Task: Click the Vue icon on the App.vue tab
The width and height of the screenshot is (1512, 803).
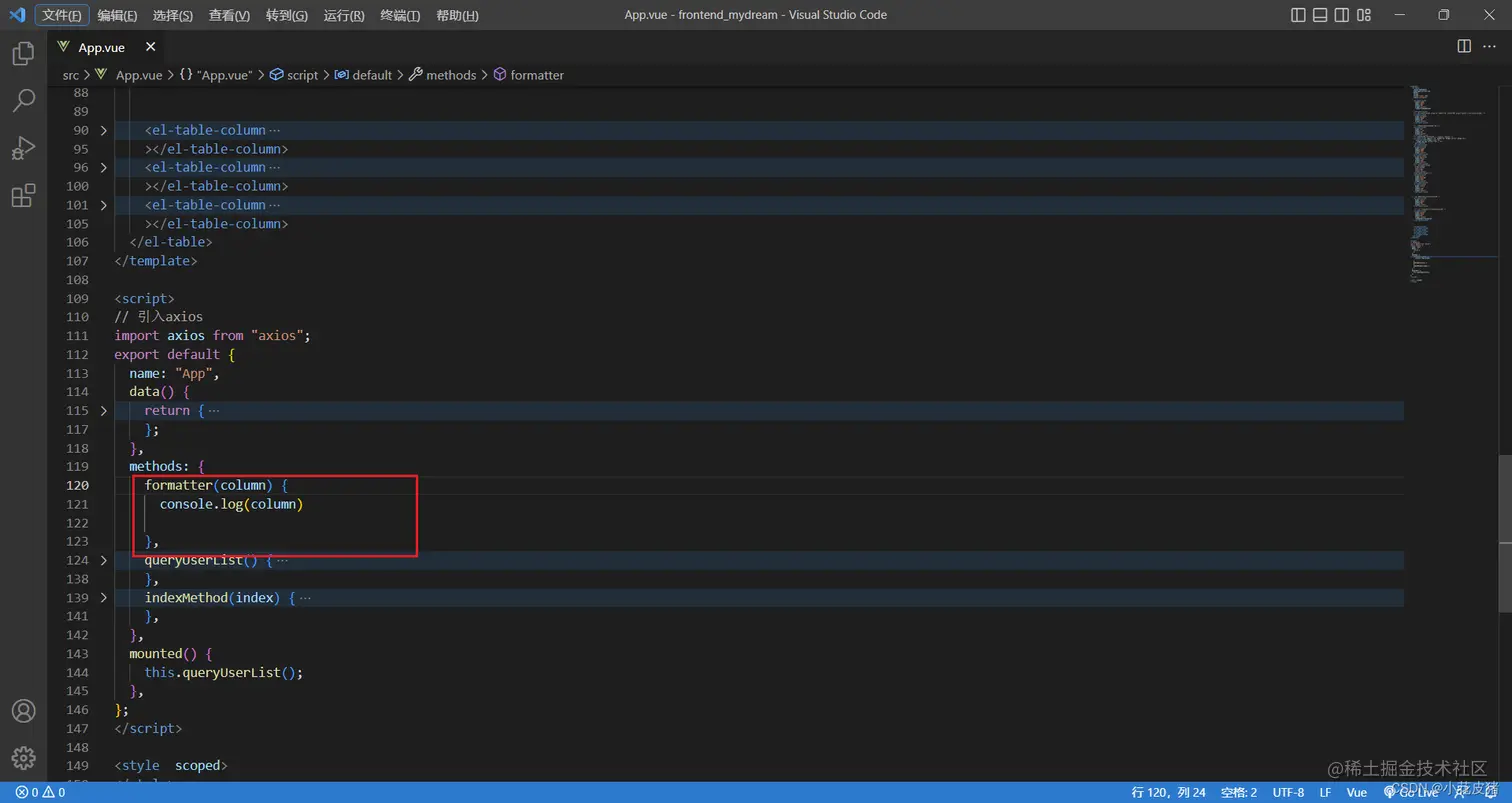Action: click(64, 47)
